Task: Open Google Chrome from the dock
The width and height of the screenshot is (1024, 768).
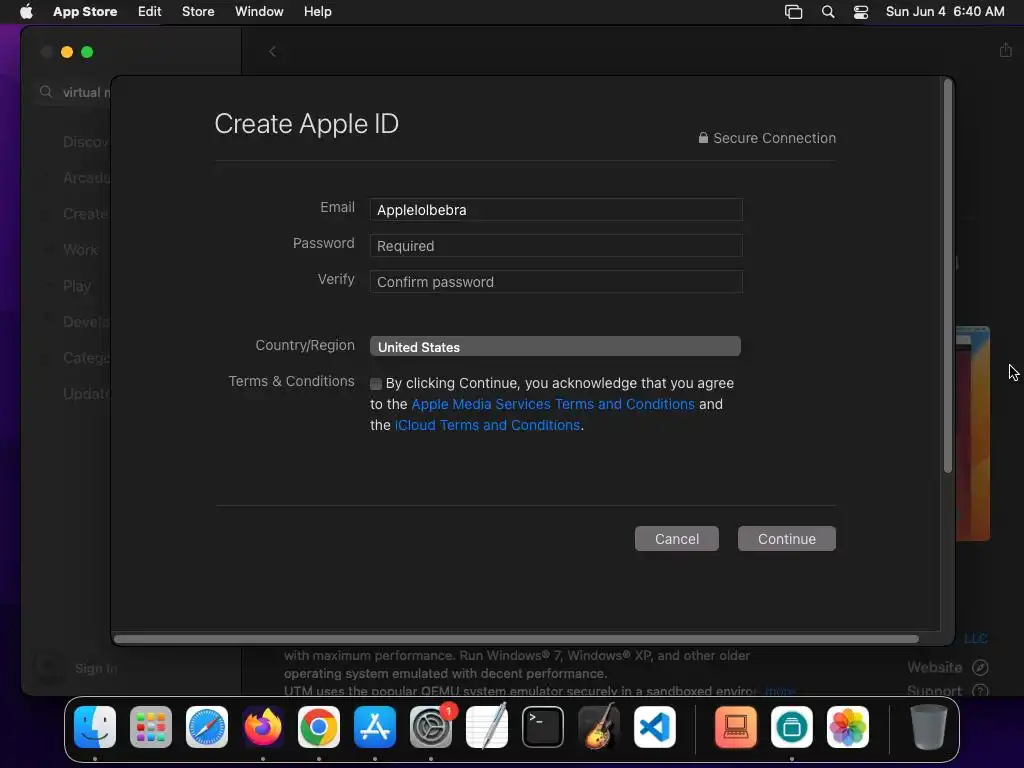Action: point(319,727)
